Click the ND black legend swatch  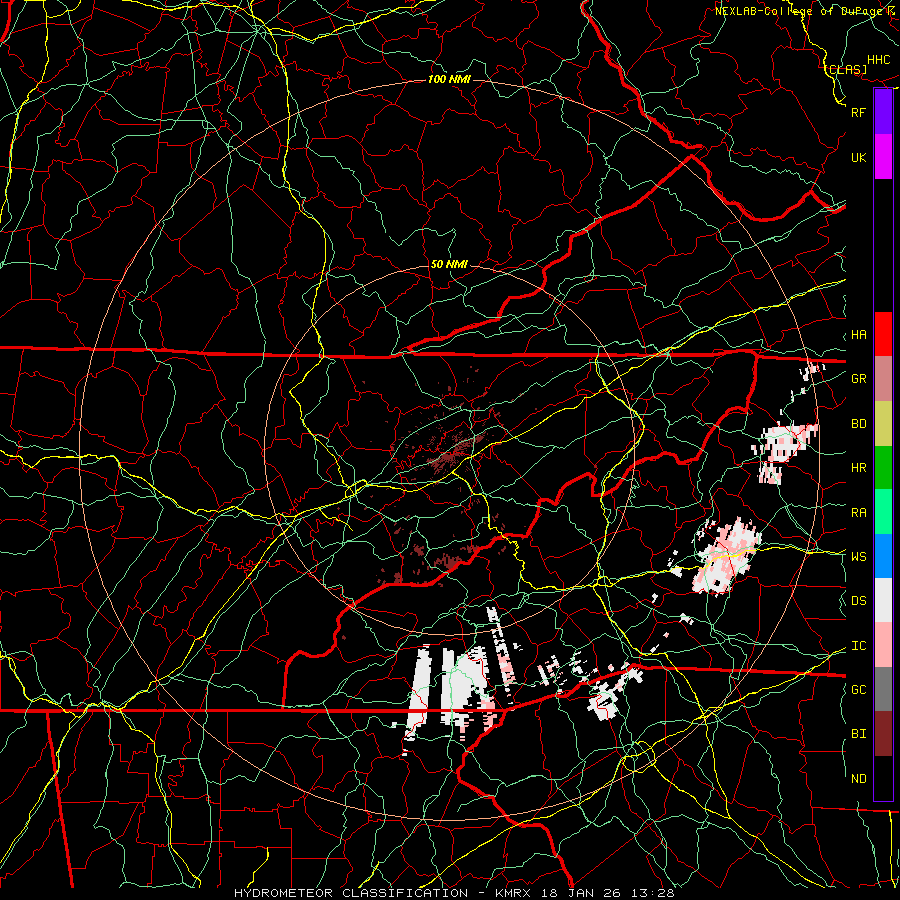(883, 778)
